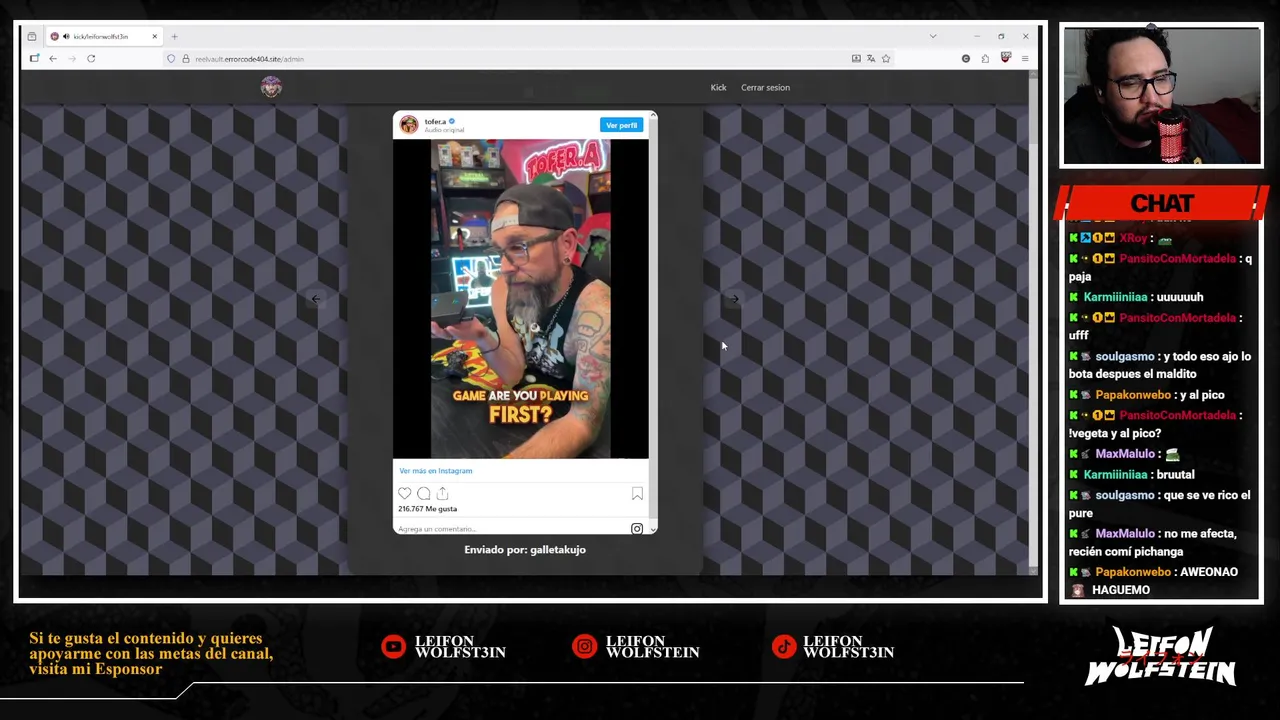Play the tofer.a reel video
Image resolution: width=1280 pixels, height=720 pixels.
(x=520, y=298)
